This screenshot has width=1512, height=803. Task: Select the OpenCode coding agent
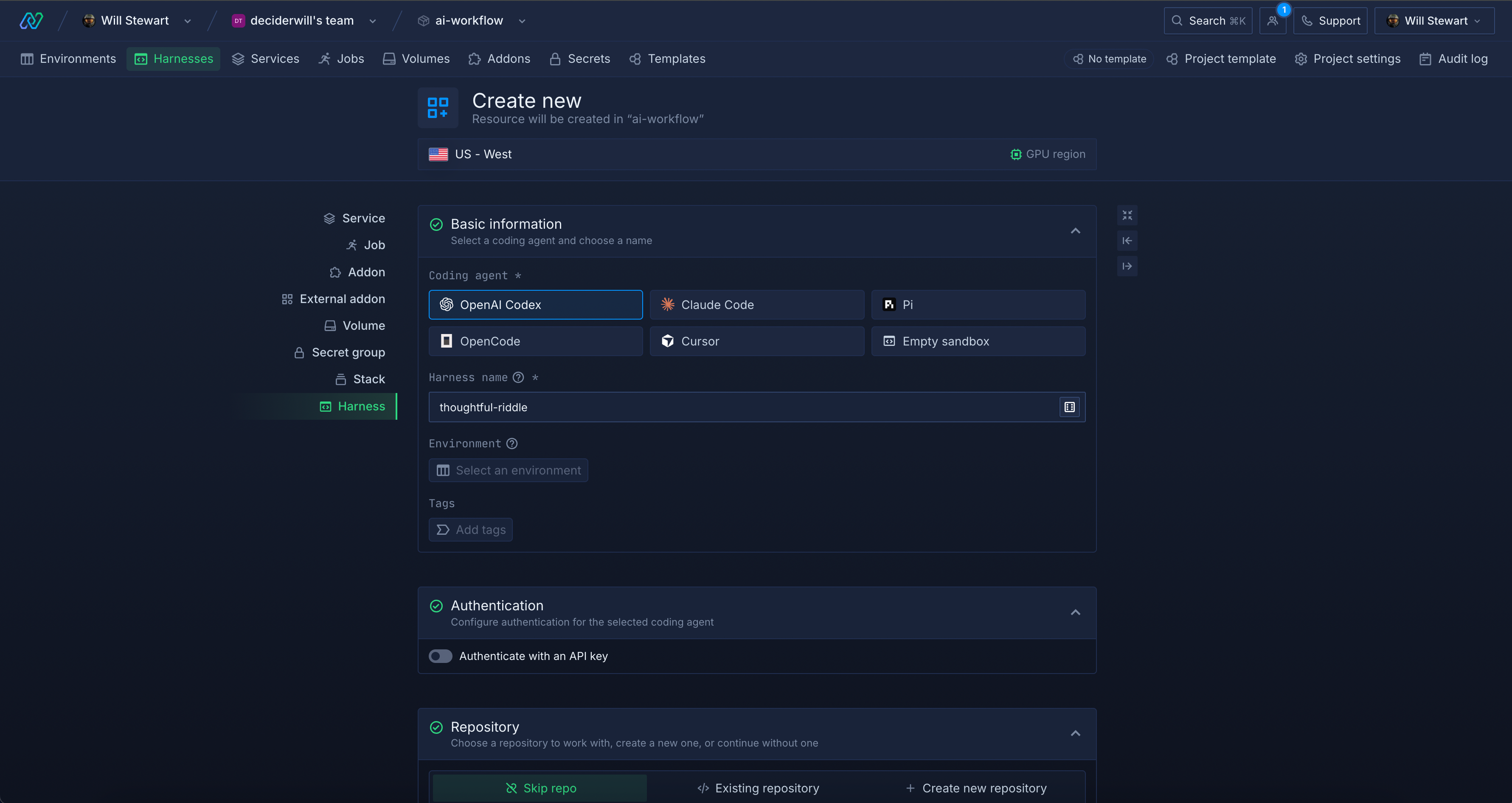[535, 341]
